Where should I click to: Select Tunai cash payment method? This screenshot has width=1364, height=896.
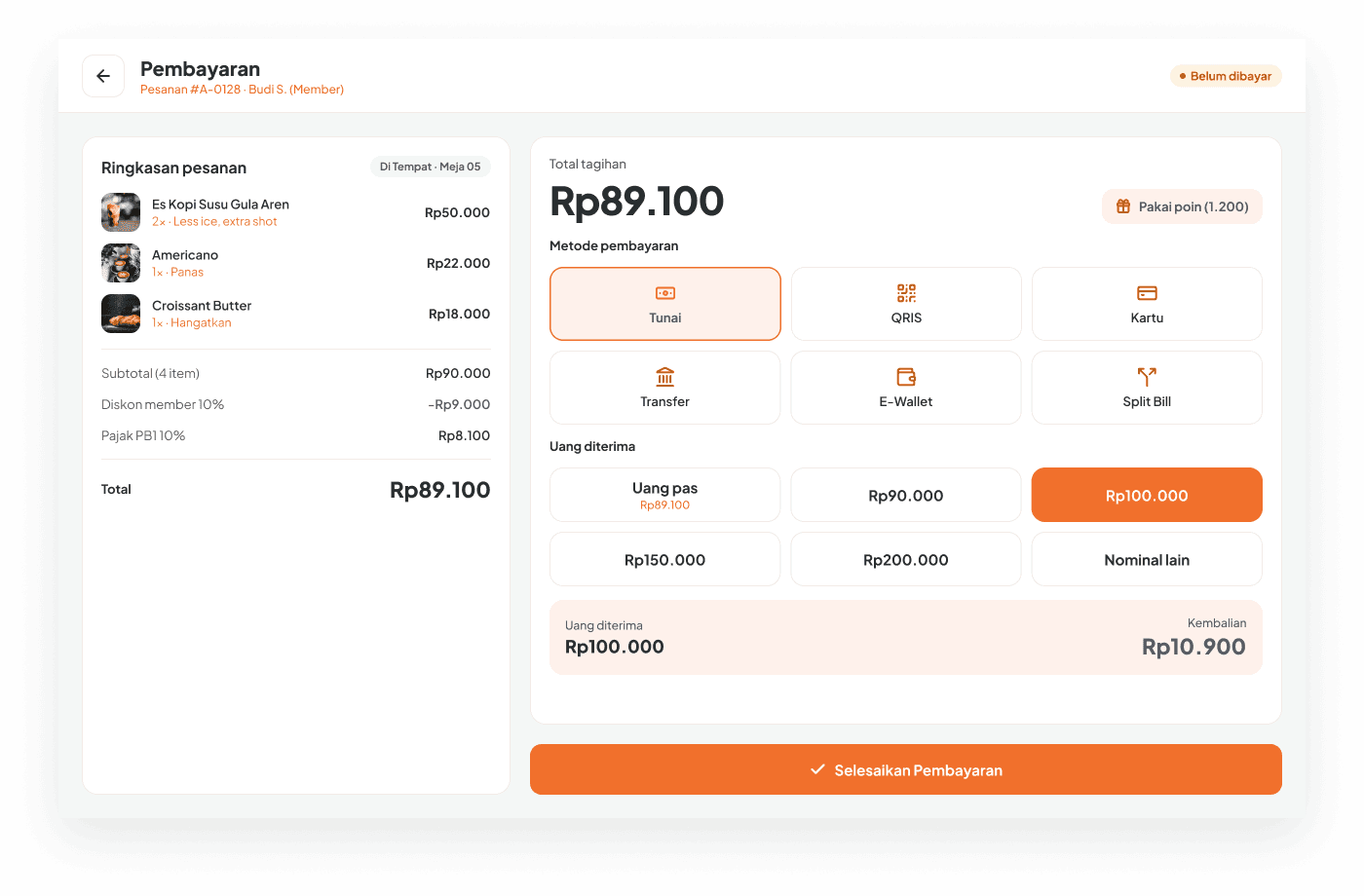665,304
